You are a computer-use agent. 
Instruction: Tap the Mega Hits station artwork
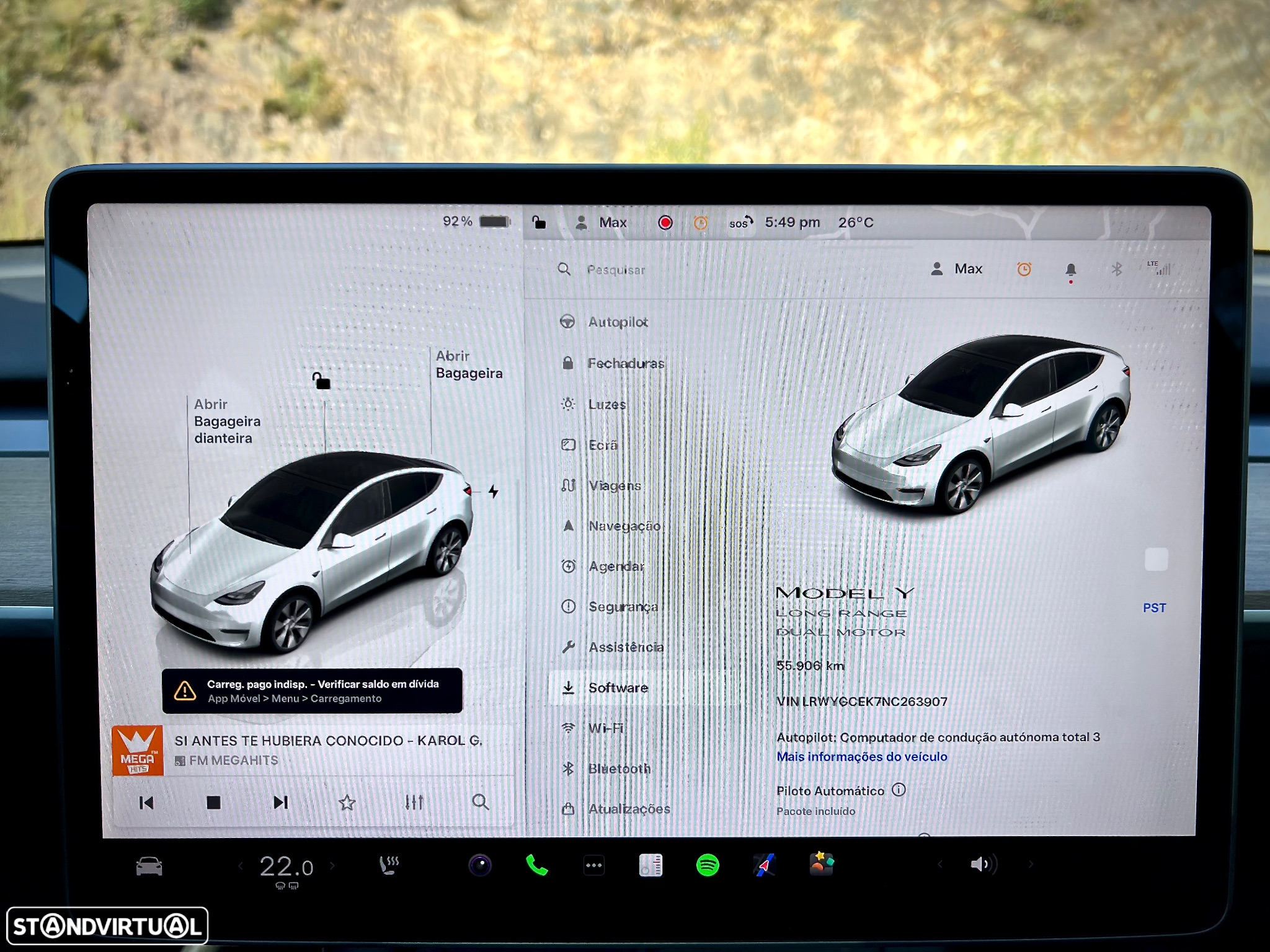pyautogui.click(x=137, y=751)
